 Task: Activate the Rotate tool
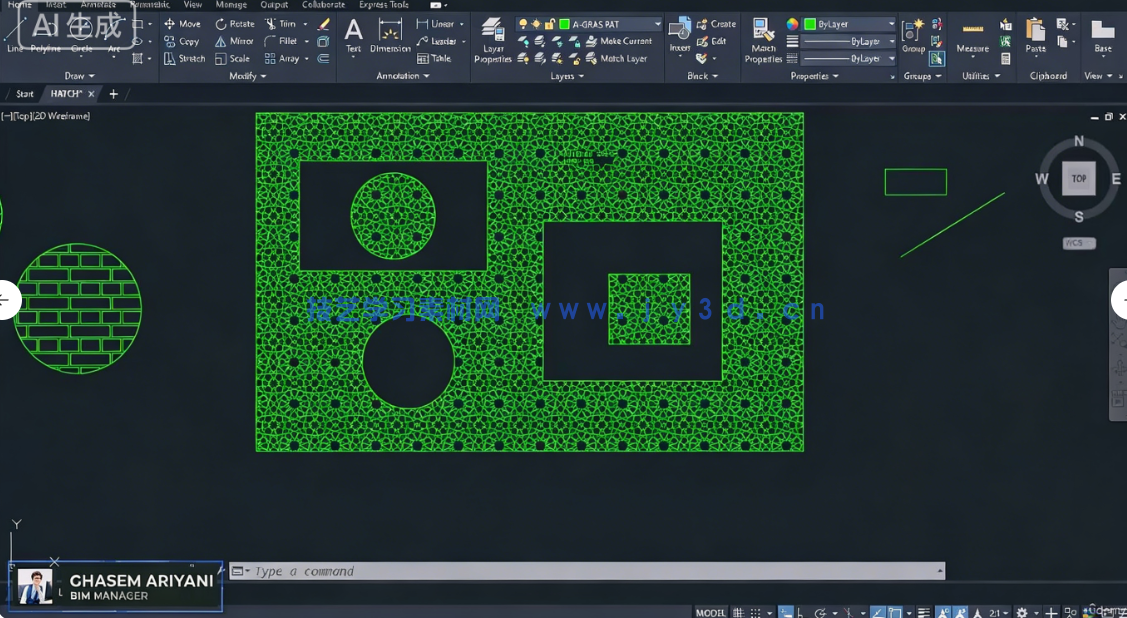[x=235, y=23]
